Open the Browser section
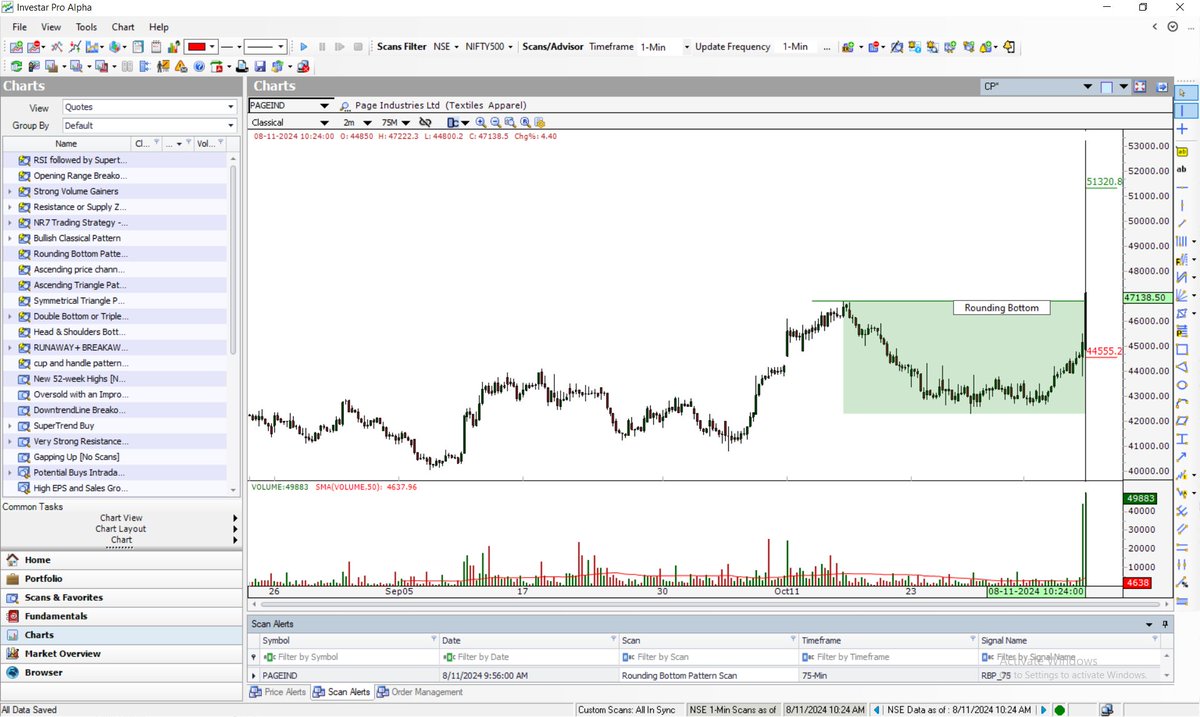The width and height of the screenshot is (1200, 717). coord(121,672)
